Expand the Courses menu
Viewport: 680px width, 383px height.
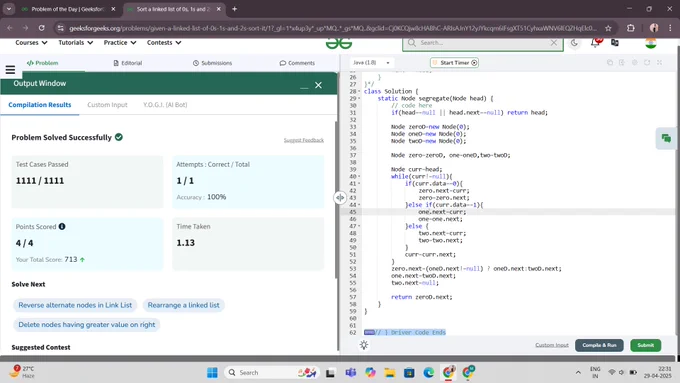(31, 43)
